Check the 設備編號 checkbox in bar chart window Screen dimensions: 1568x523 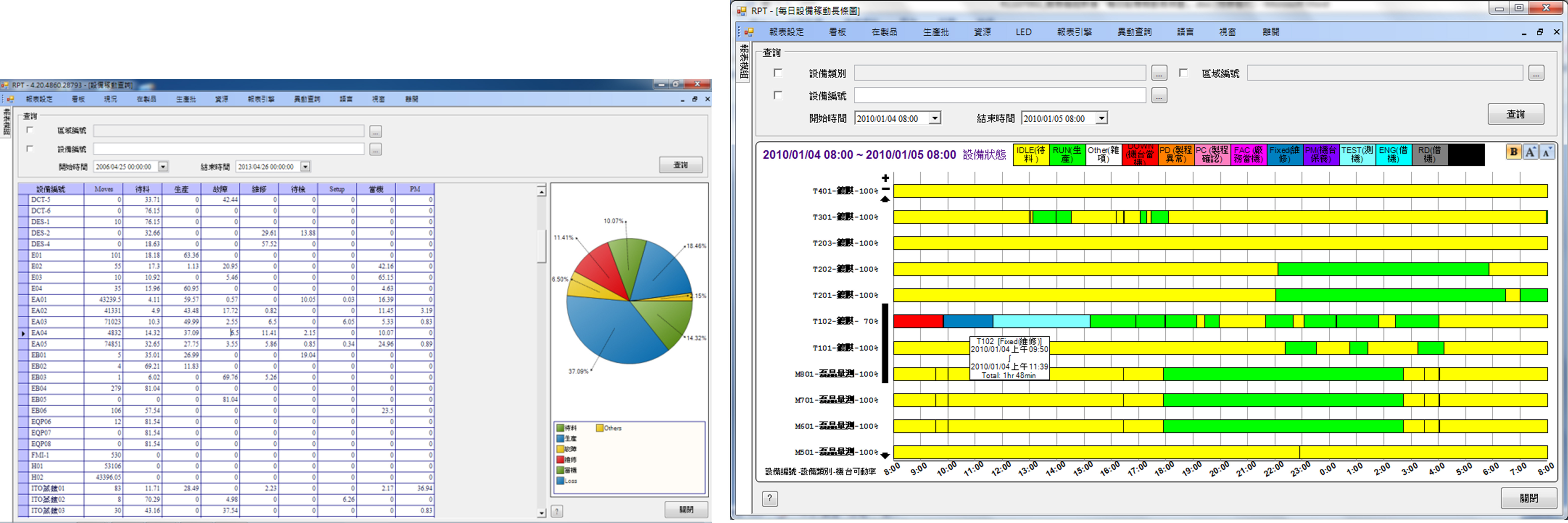tap(778, 95)
